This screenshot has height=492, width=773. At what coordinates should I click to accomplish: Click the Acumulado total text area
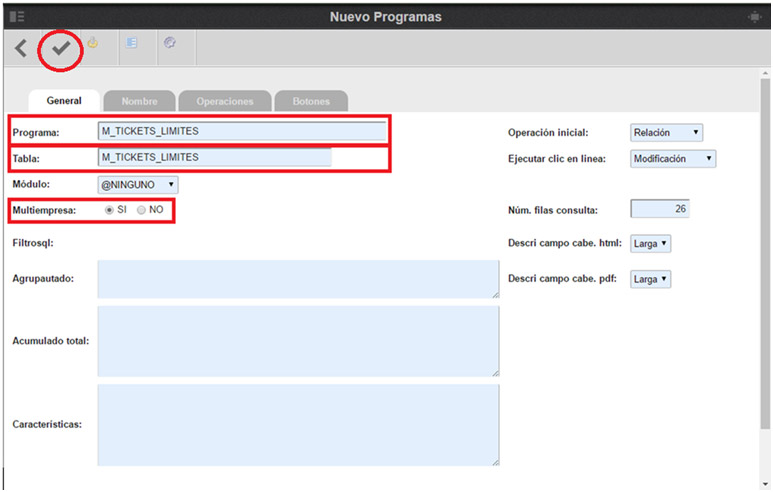(x=298, y=341)
